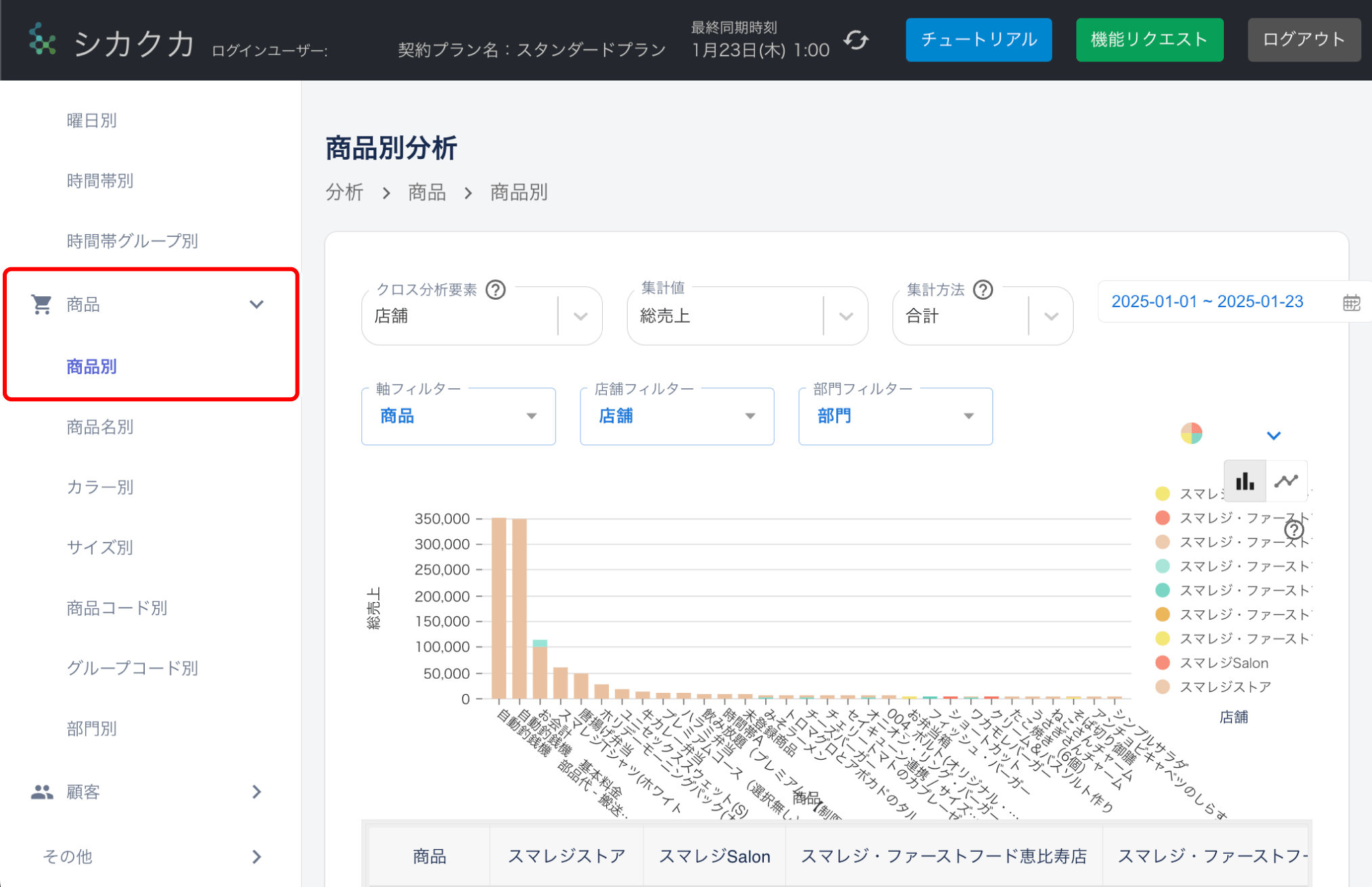Select カラー別 in sidebar

tap(100, 487)
